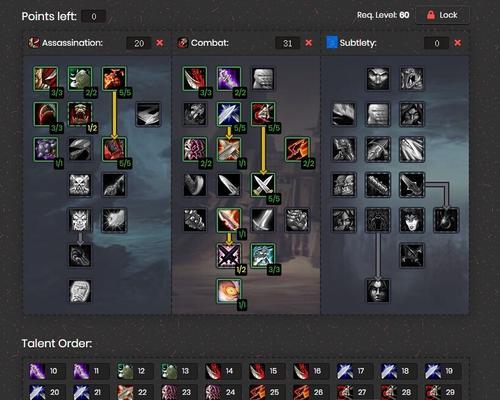Click Lethality talent at 5/5
Screen dimensions: 500x400
(x=114, y=149)
